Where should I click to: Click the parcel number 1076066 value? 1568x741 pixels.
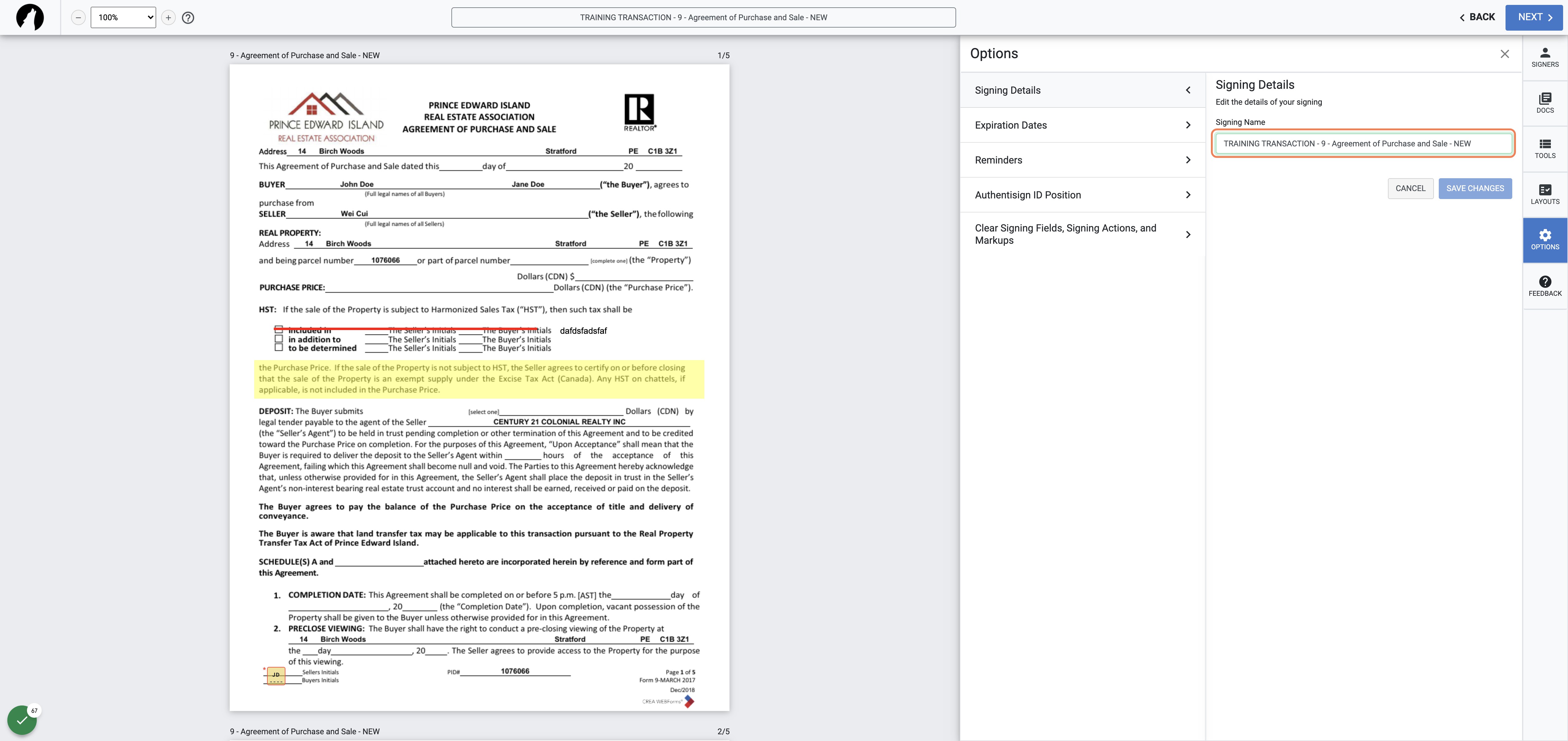385,260
